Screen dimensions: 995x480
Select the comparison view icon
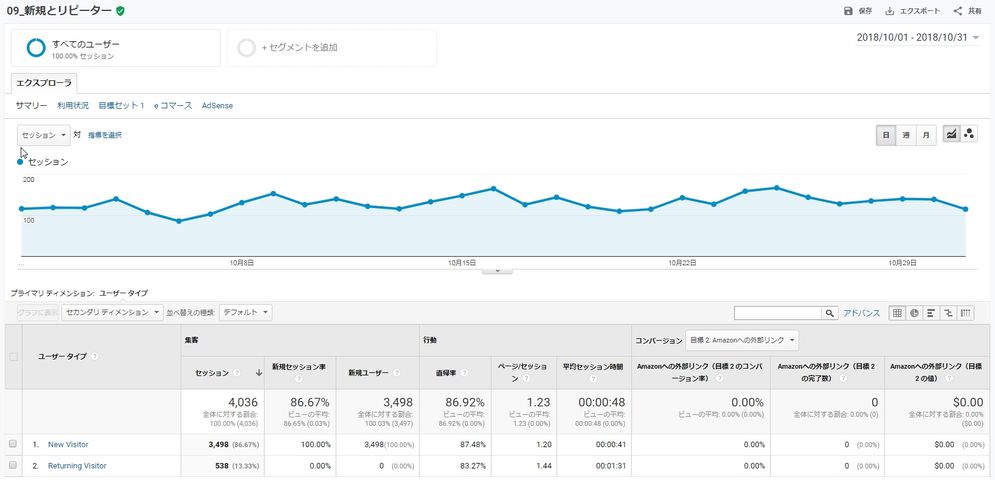pyautogui.click(x=949, y=313)
